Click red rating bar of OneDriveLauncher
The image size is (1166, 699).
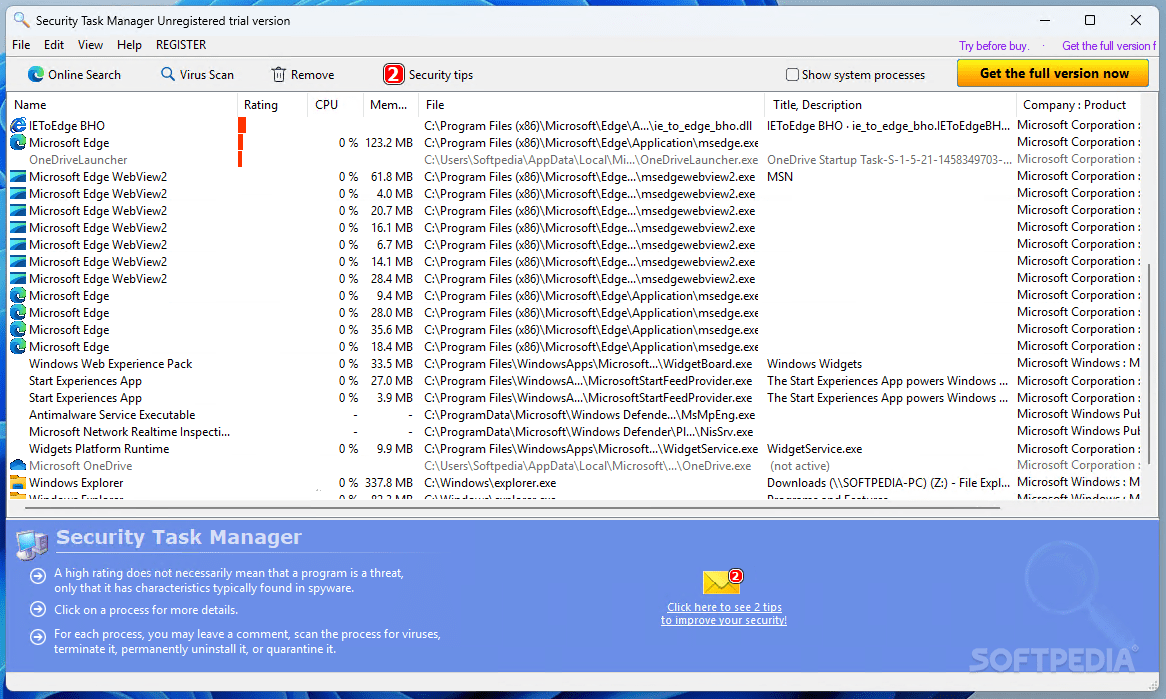(x=239, y=160)
